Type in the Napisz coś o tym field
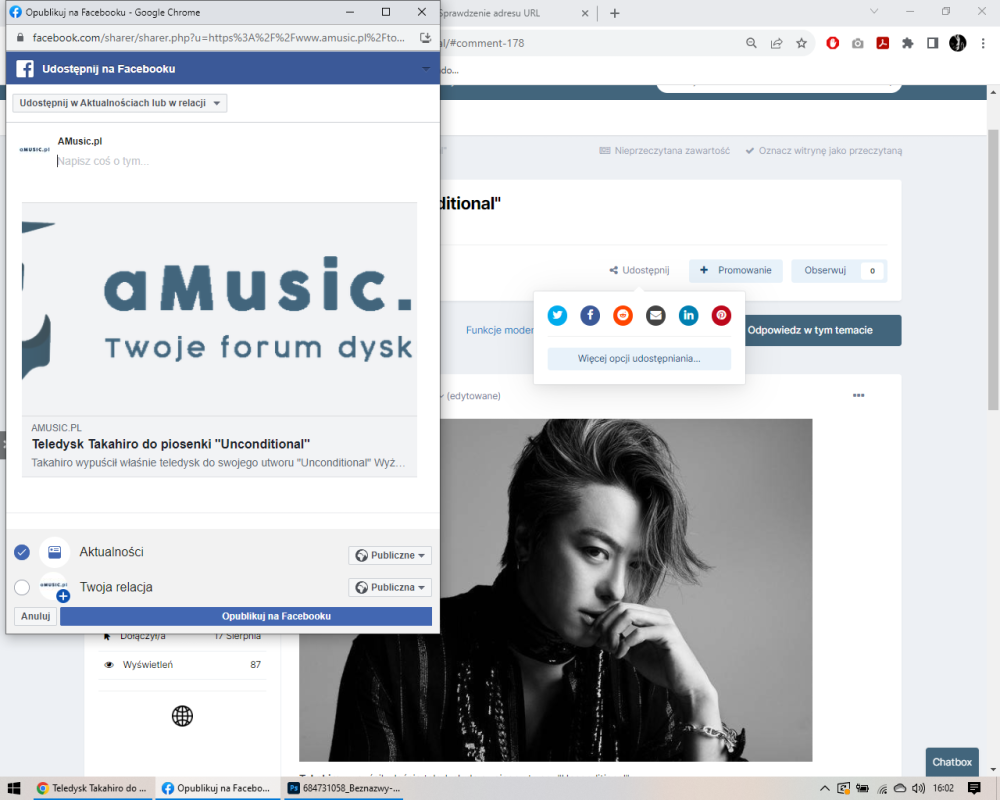Viewport: 1000px width, 800px height. click(x=230, y=161)
